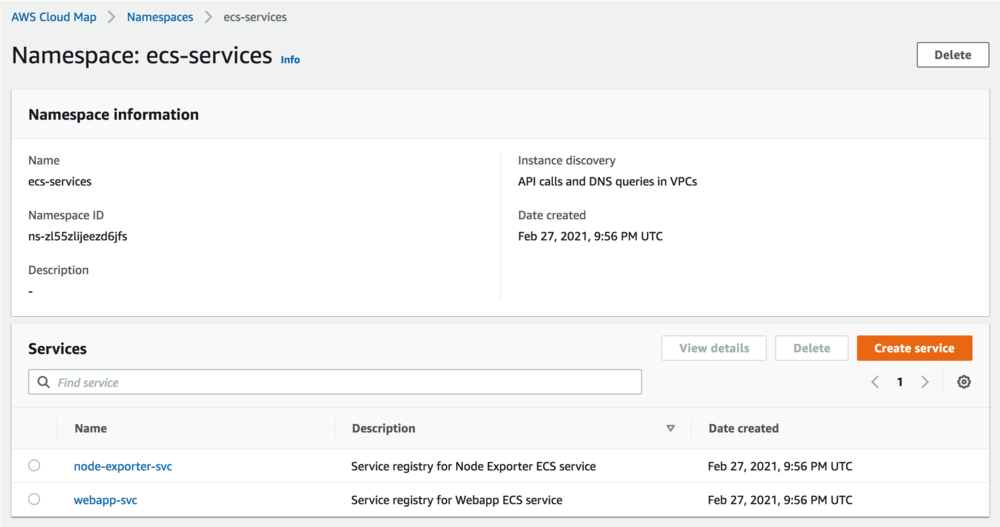Click the View details button
Viewport: 1000px width, 527px height.
pyautogui.click(x=714, y=348)
